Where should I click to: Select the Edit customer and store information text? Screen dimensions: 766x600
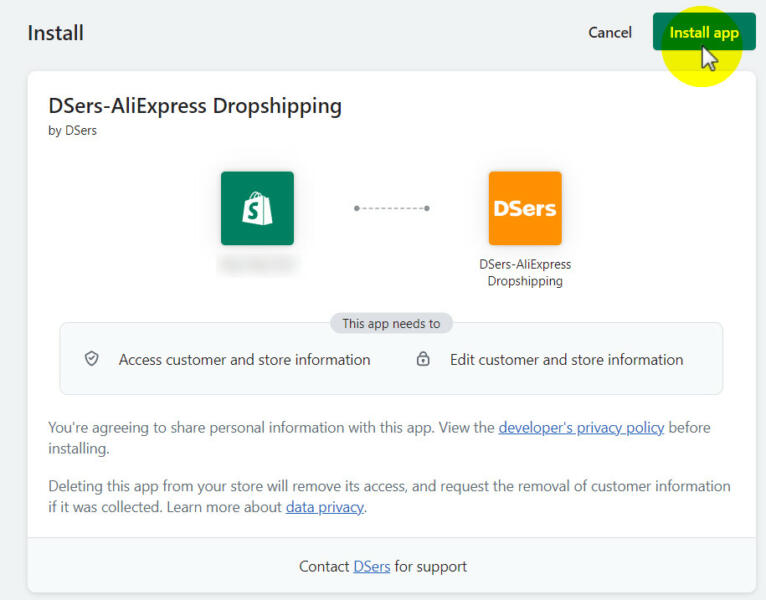tap(566, 360)
